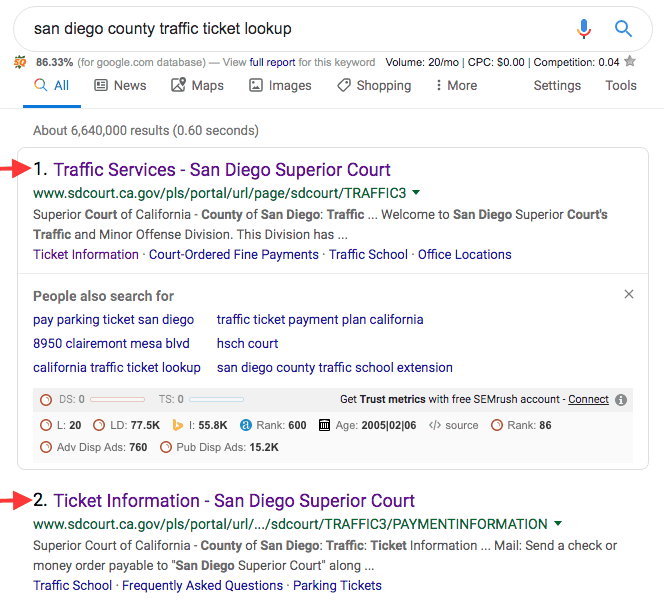Screen dimensions: 664x601
Task: Click the full report keyword link
Action: (272, 62)
